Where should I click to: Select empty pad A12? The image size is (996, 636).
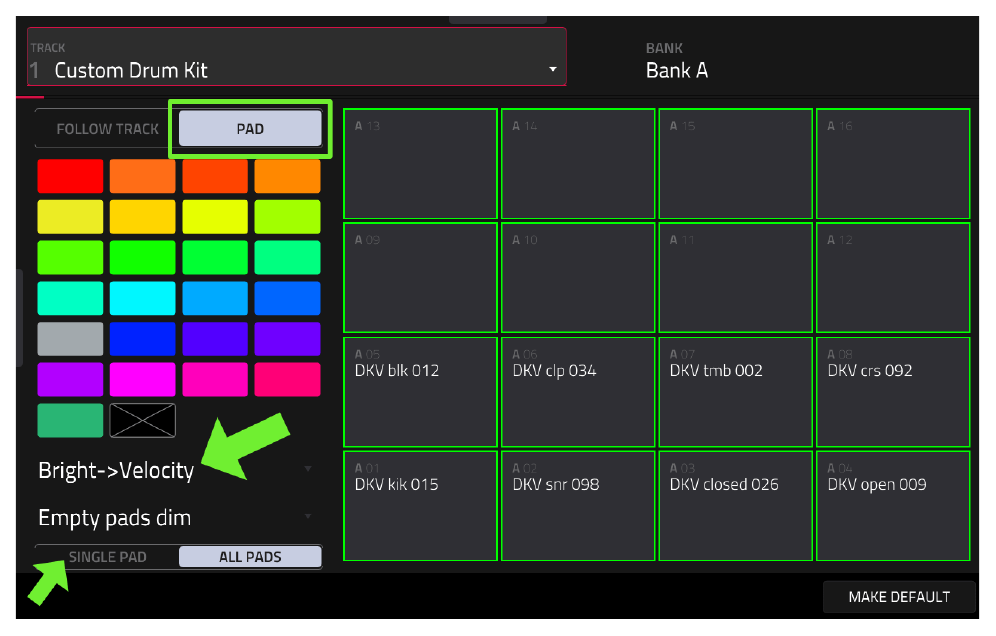[893, 278]
